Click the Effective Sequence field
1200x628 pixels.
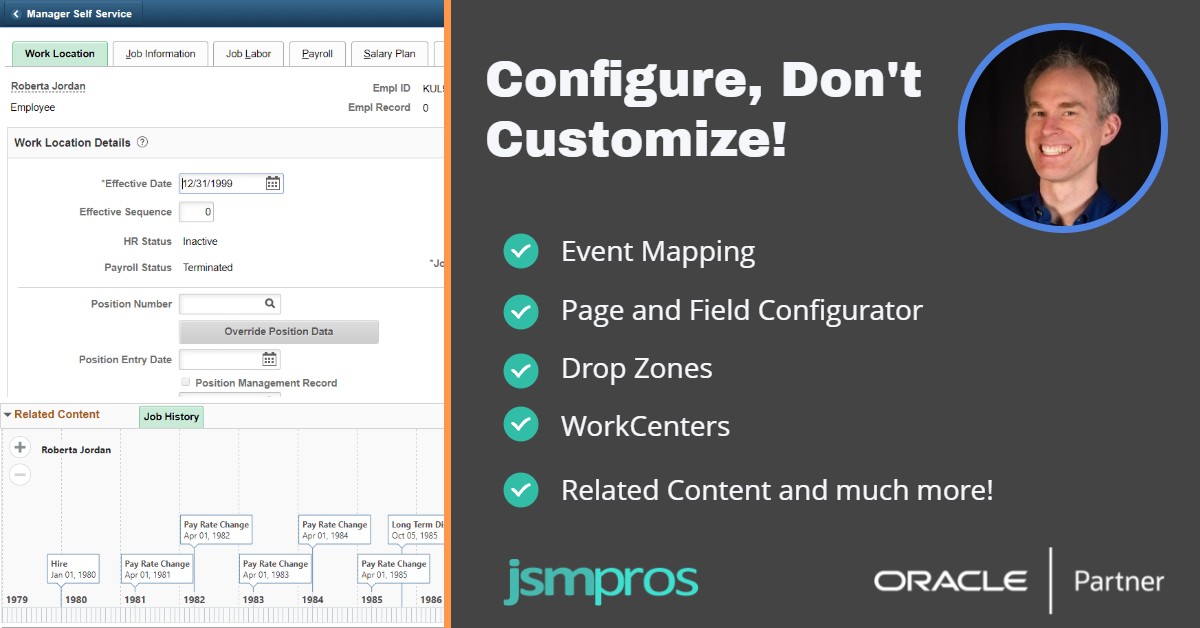tap(196, 212)
